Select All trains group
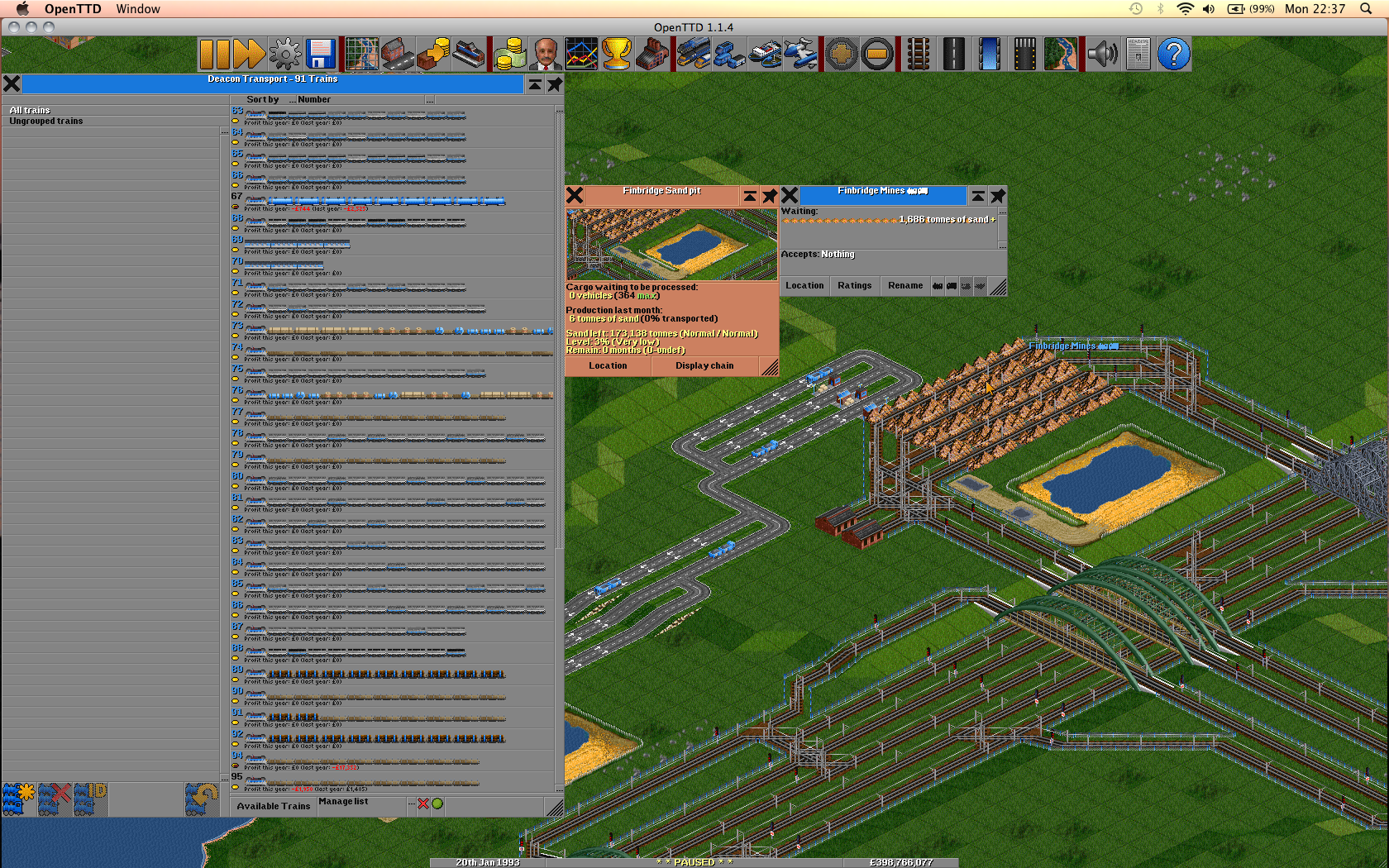Screen dimensions: 1389x868 (x=114, y=110)
